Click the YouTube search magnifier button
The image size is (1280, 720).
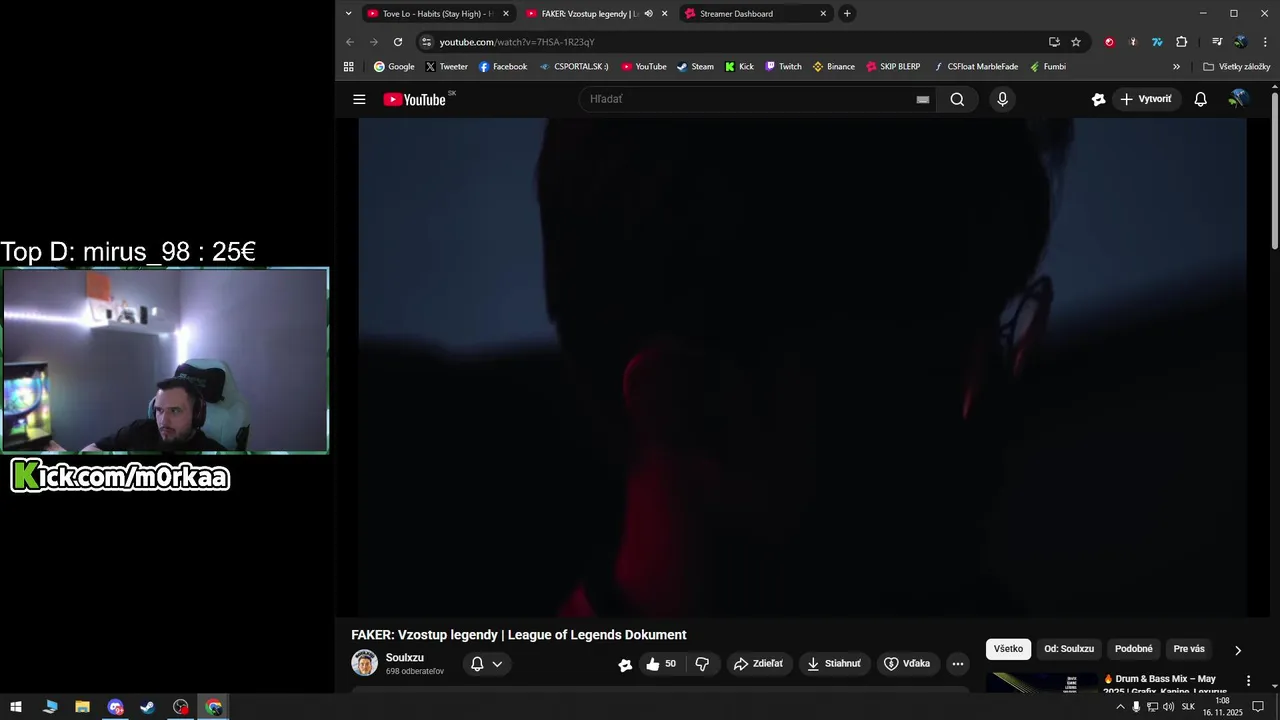[957, 99]
